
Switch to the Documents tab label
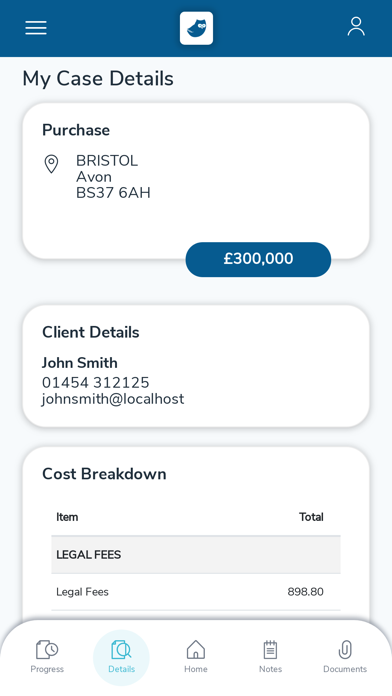345,669
